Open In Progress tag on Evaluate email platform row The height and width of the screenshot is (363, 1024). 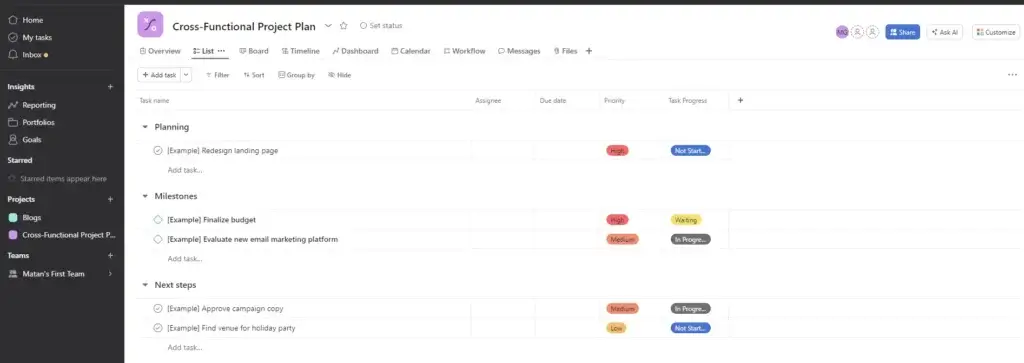point(691,240)
